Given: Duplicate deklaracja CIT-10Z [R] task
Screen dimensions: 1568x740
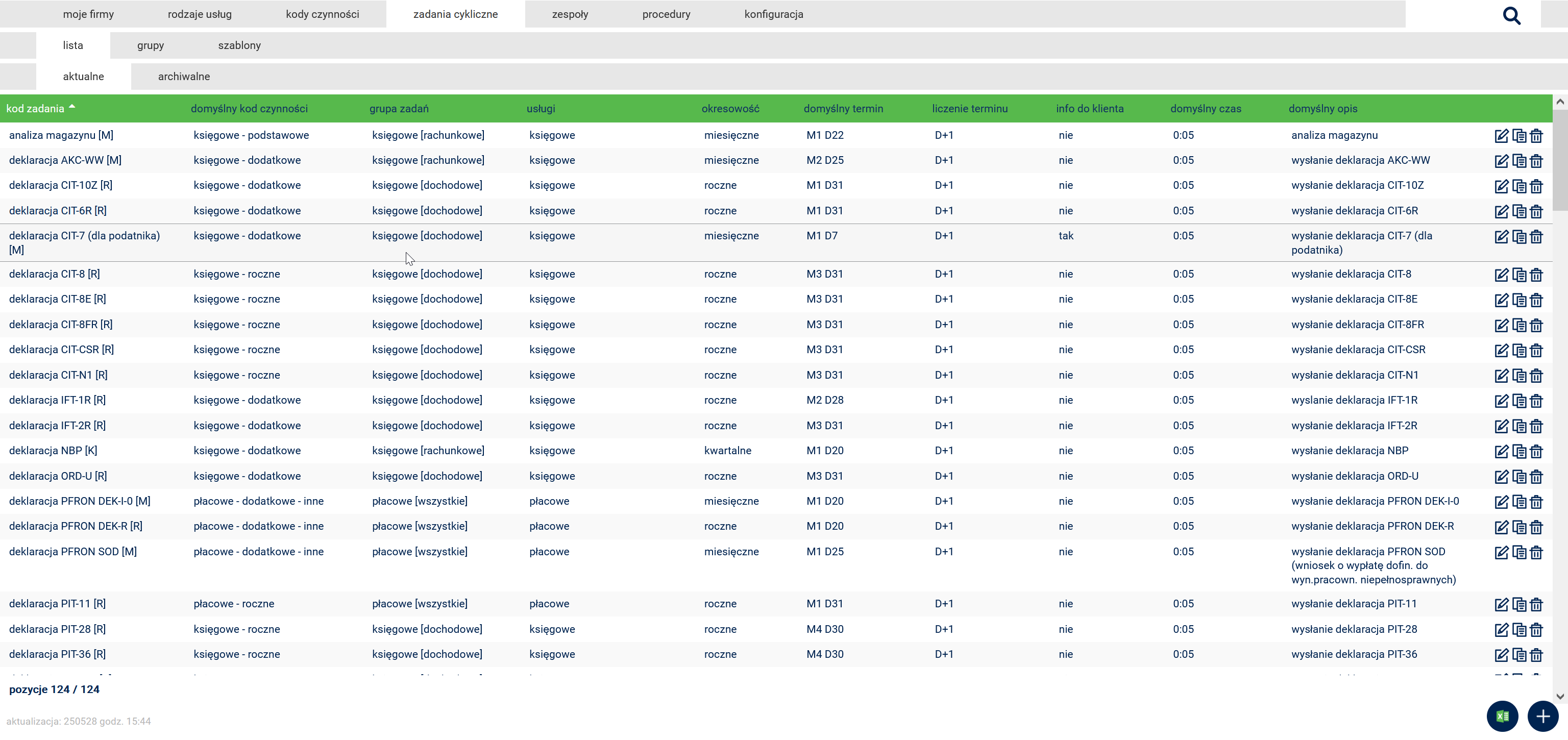Looking at the screenshot, I should (x=1520, y=186).
